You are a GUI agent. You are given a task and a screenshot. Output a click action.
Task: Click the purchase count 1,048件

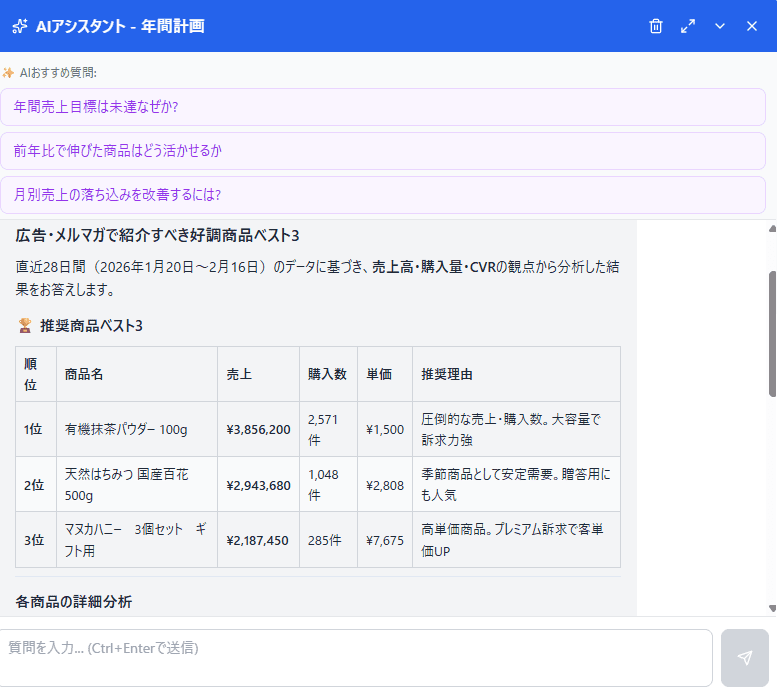click(x=323, y=485)
